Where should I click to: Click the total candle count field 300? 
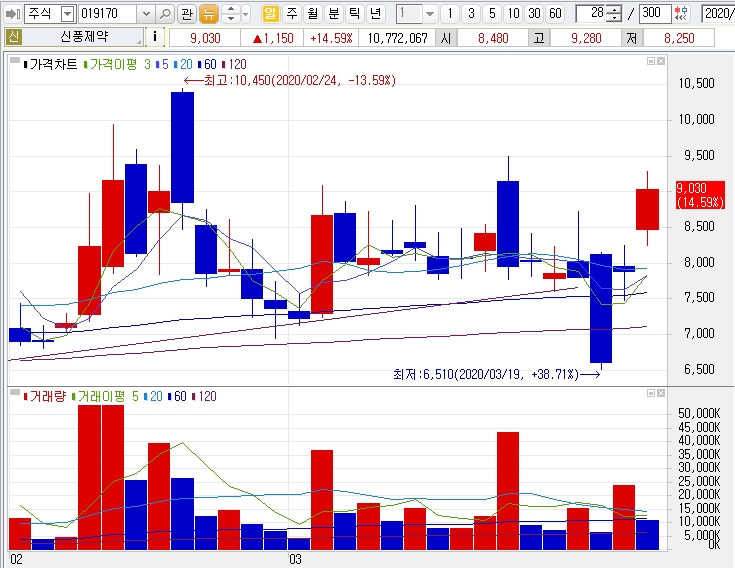coord(655,14)
